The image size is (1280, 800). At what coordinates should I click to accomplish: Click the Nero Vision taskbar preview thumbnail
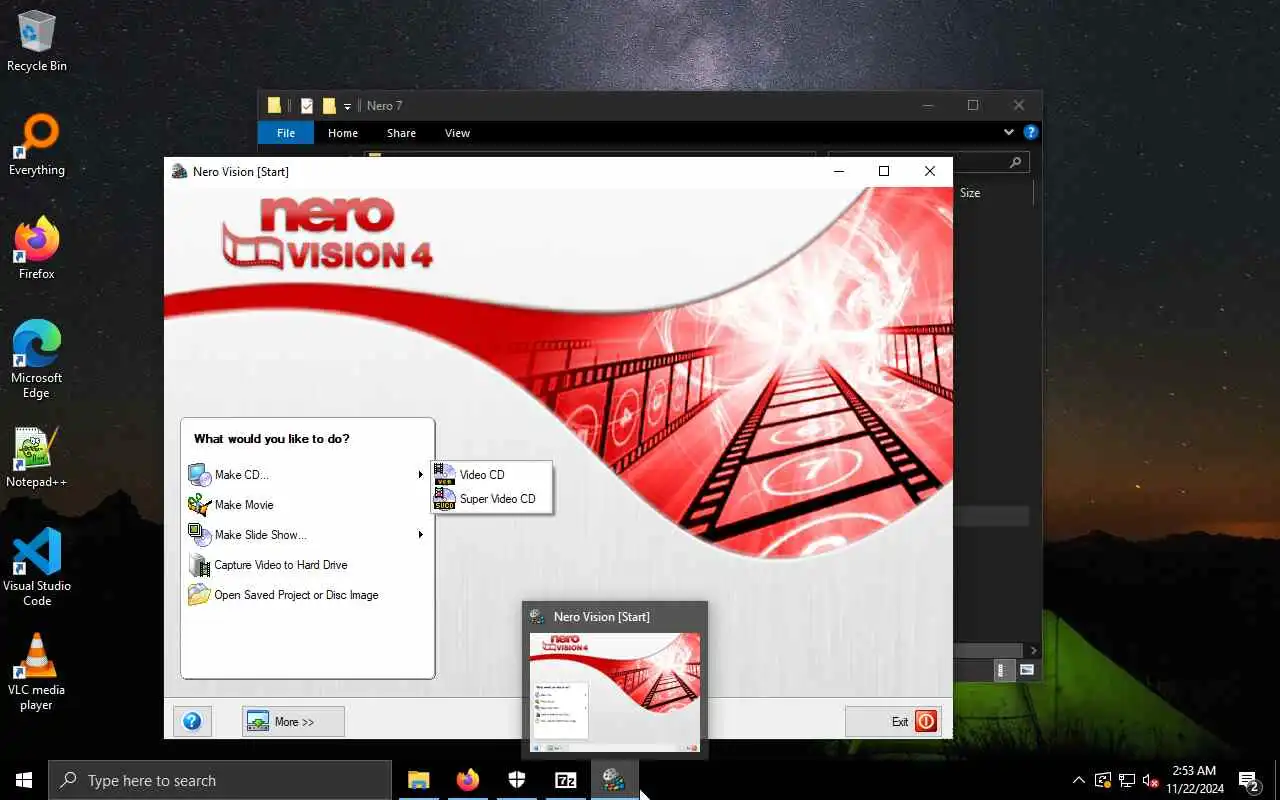coord(614,692)
